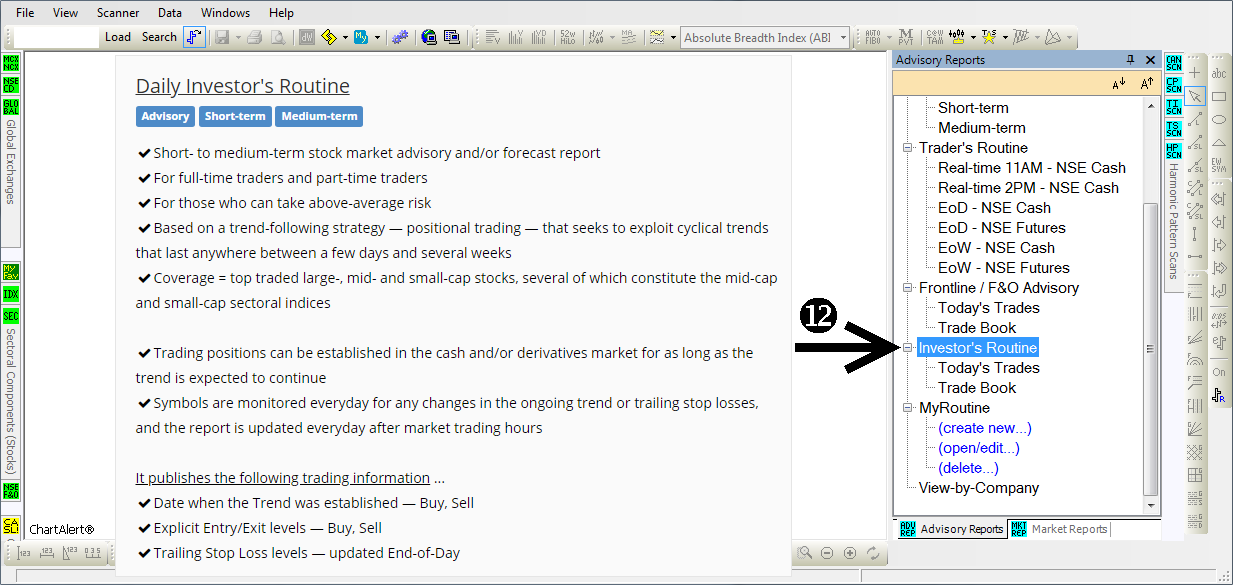Click the Short-term tag button

click(x=235, y=116)
